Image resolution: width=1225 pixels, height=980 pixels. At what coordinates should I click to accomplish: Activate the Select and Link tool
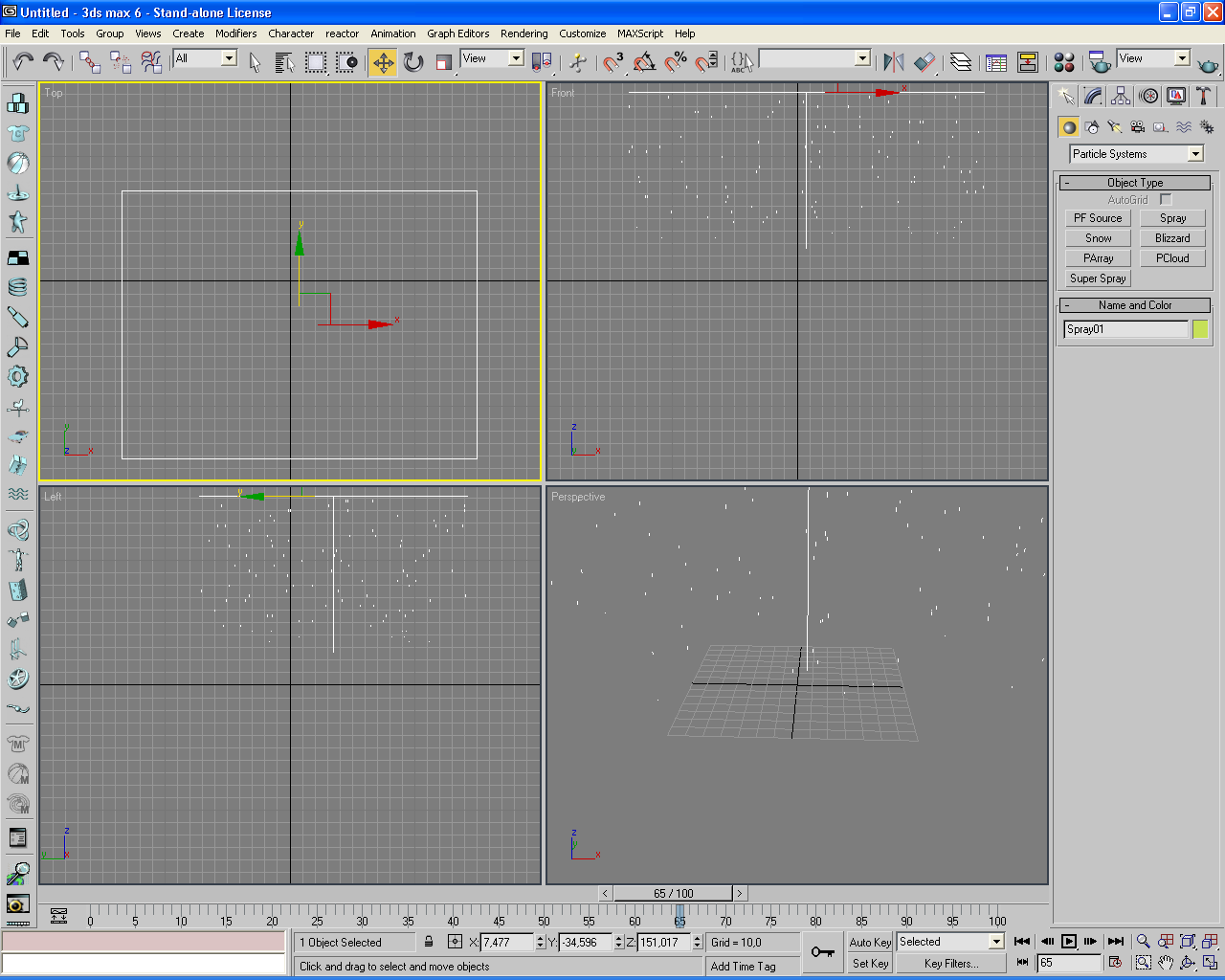coord(90,62)
